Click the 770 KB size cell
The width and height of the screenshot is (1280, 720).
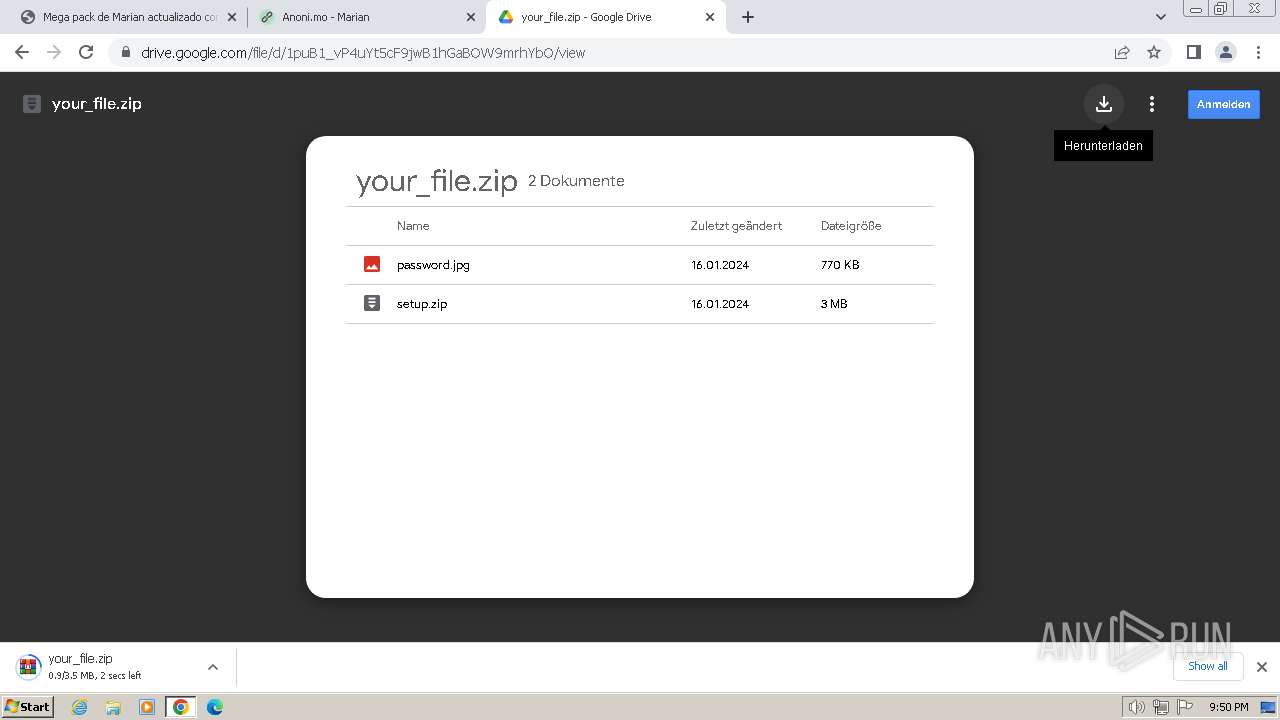coord(840,265)
